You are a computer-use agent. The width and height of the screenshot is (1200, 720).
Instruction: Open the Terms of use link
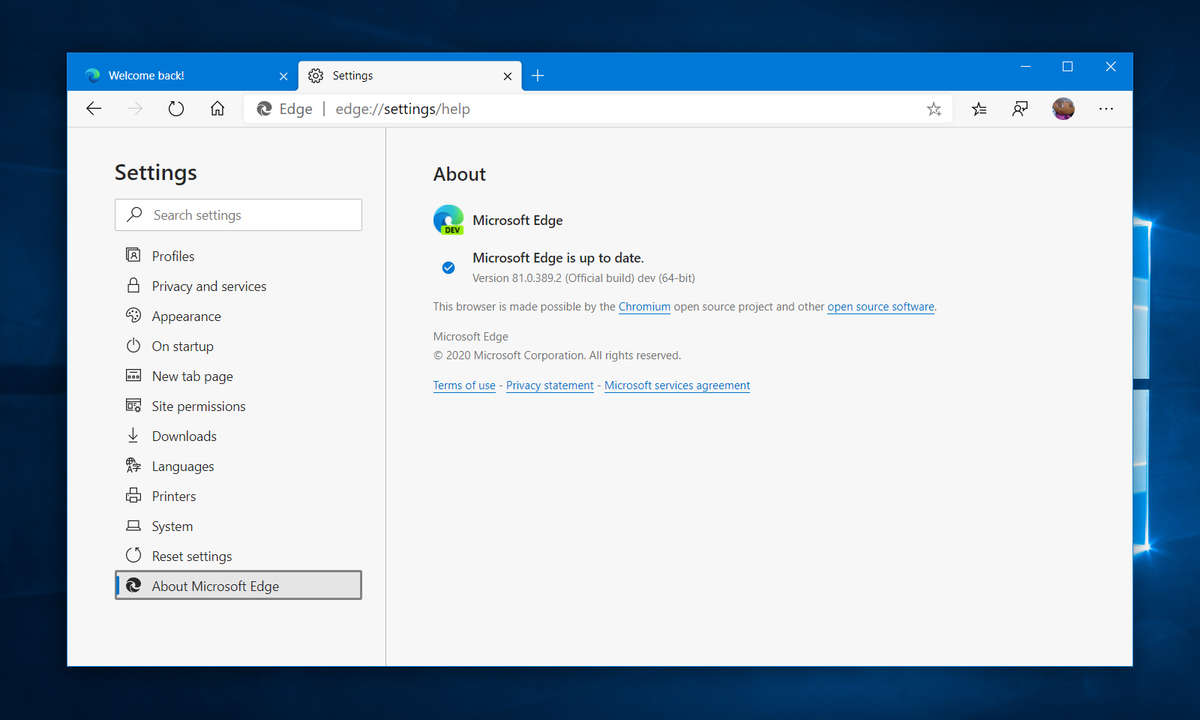point(464,385)
